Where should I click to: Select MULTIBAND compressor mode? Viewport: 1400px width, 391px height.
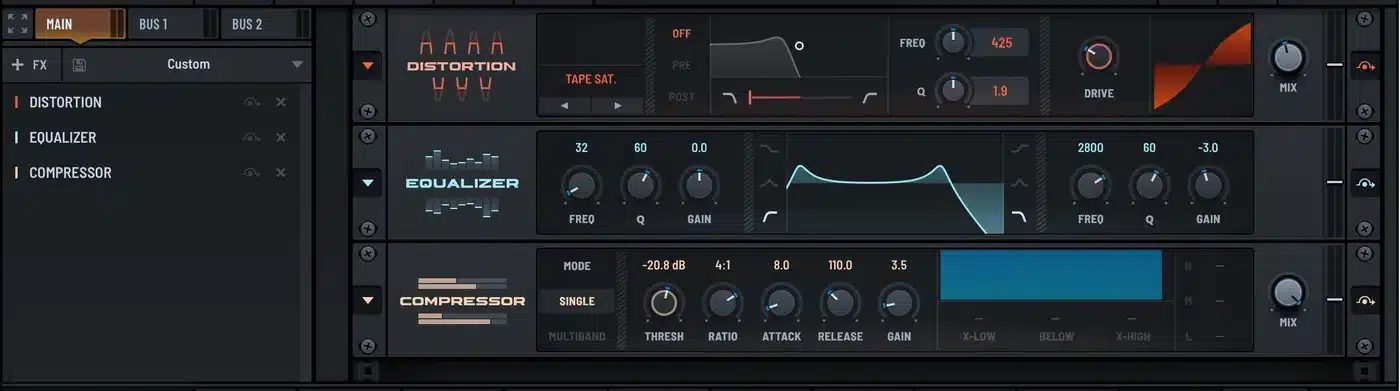click(577, 337)
